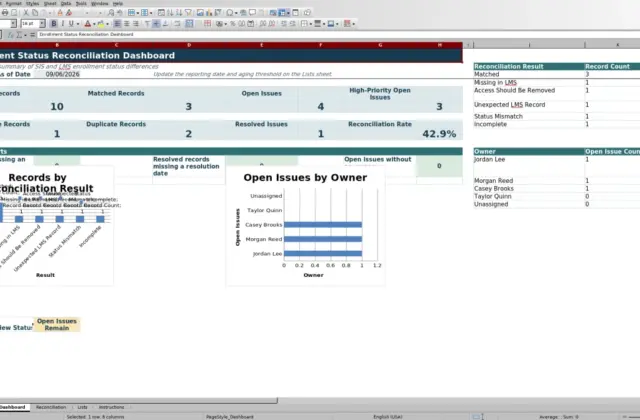The height and width of the screenshot is (420, 640).
Task: Click the Formula equals sign icon
Action: coord(32,35)
